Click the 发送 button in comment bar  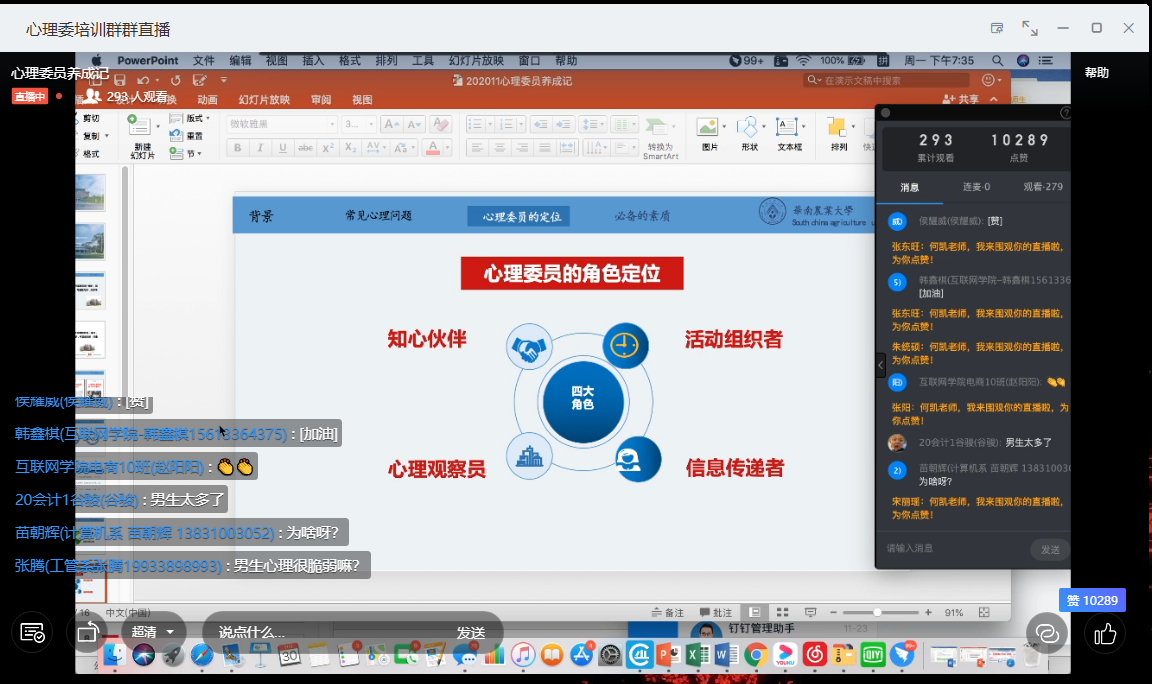click(470, 632)
